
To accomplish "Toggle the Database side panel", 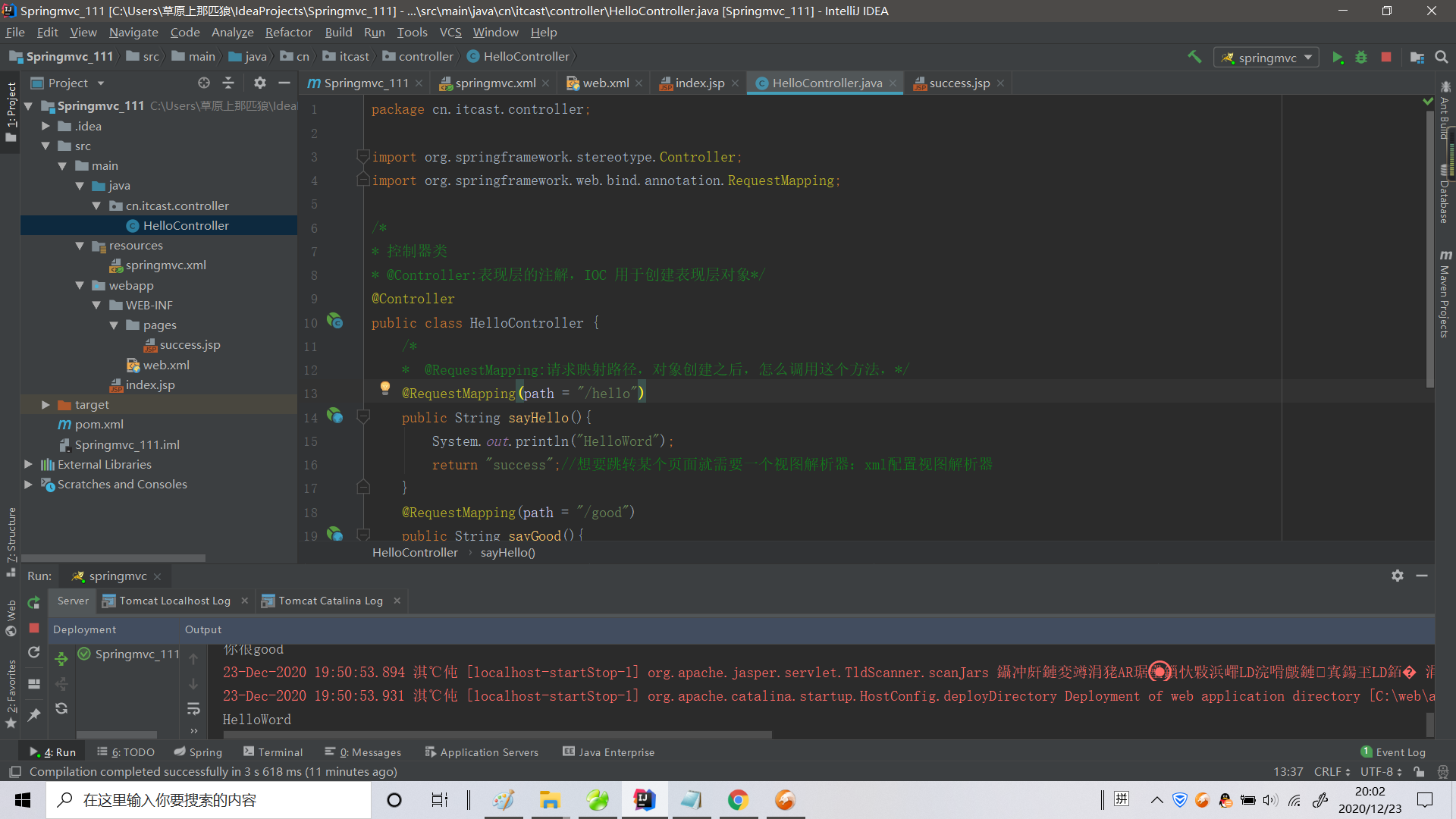I will click(x=1445, y=194).
